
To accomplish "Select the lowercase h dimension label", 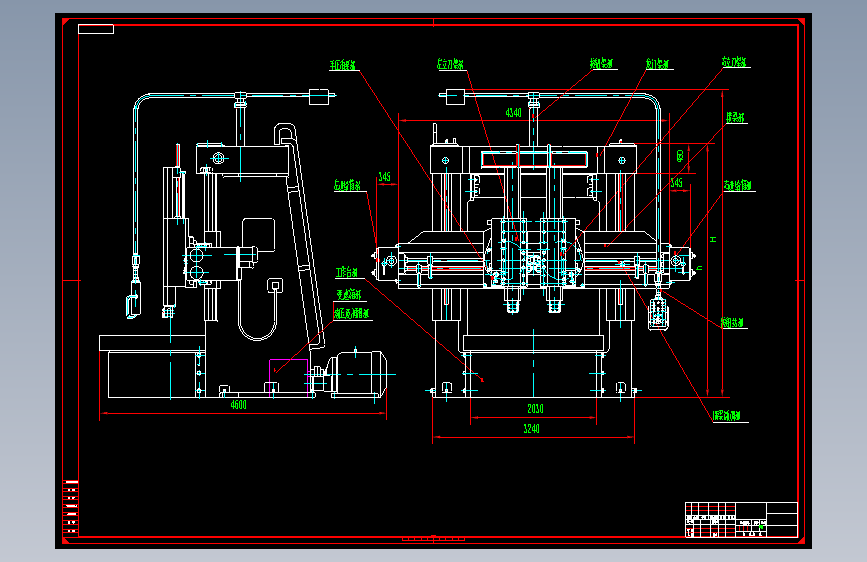I will 699,268.
